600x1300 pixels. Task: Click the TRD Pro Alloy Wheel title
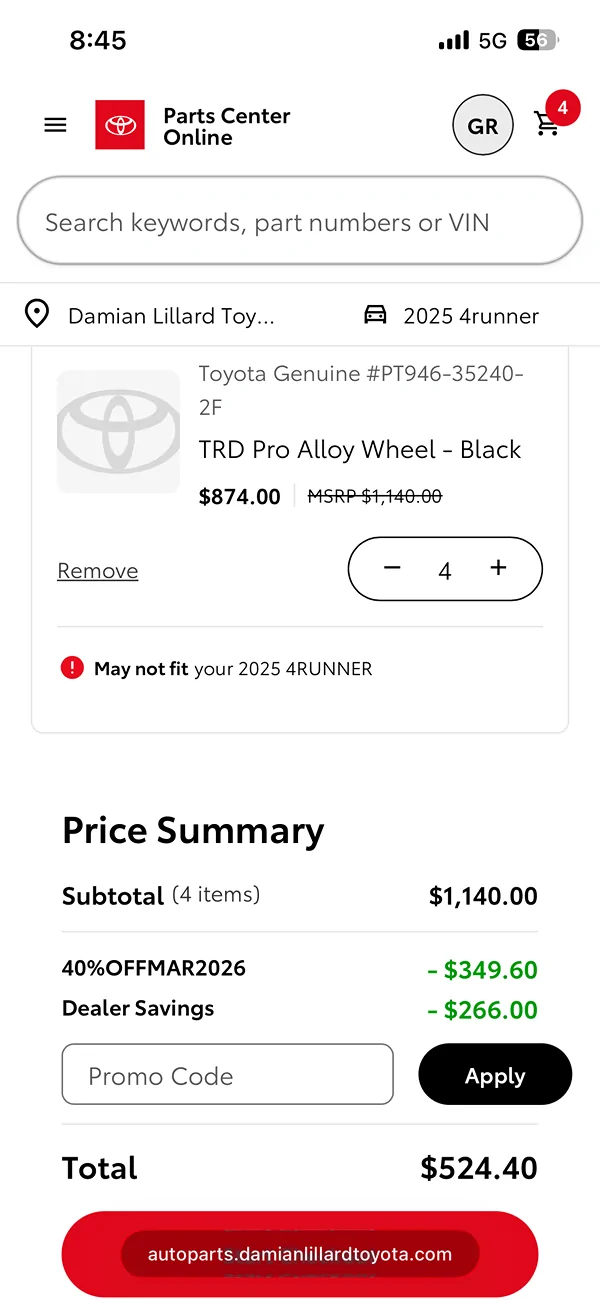tap(360, 449)
